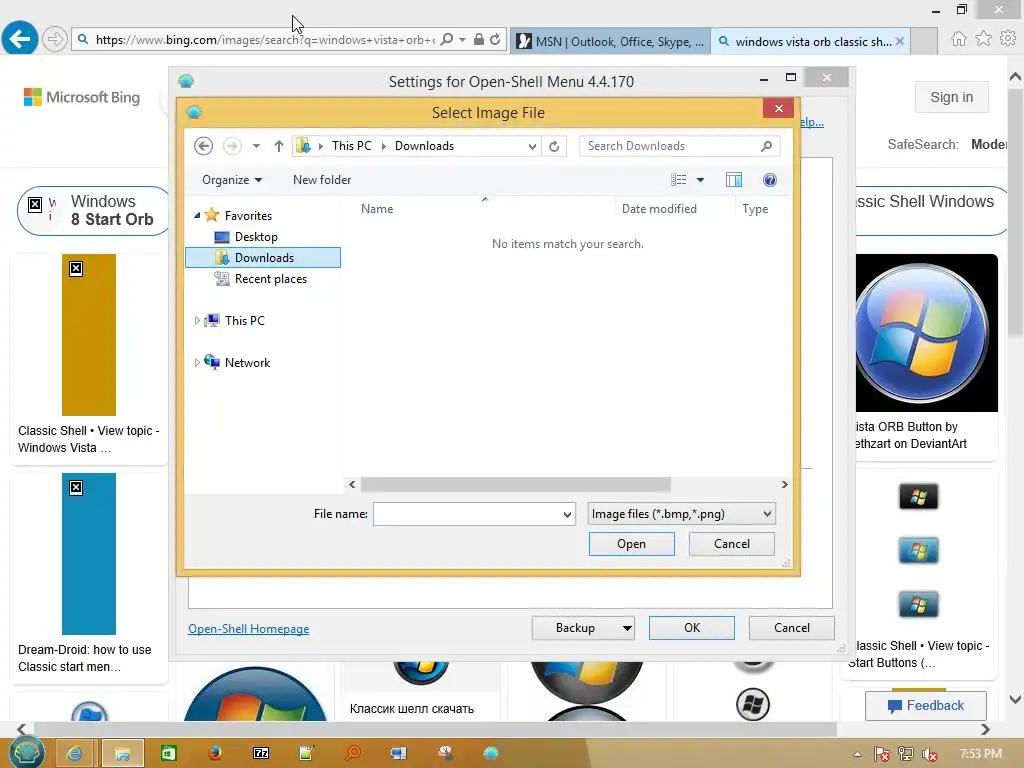Screen dimensions: 1024x768
Task: Click forward arrow in the file dialog
Action: (232, 146)
